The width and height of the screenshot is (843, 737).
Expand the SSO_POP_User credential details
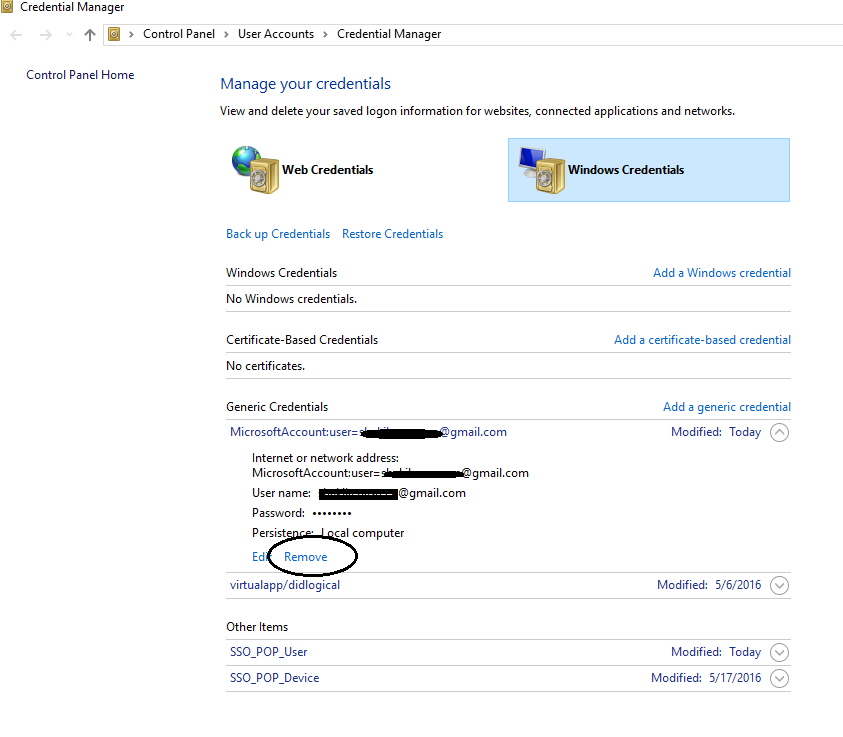point(779,651)
